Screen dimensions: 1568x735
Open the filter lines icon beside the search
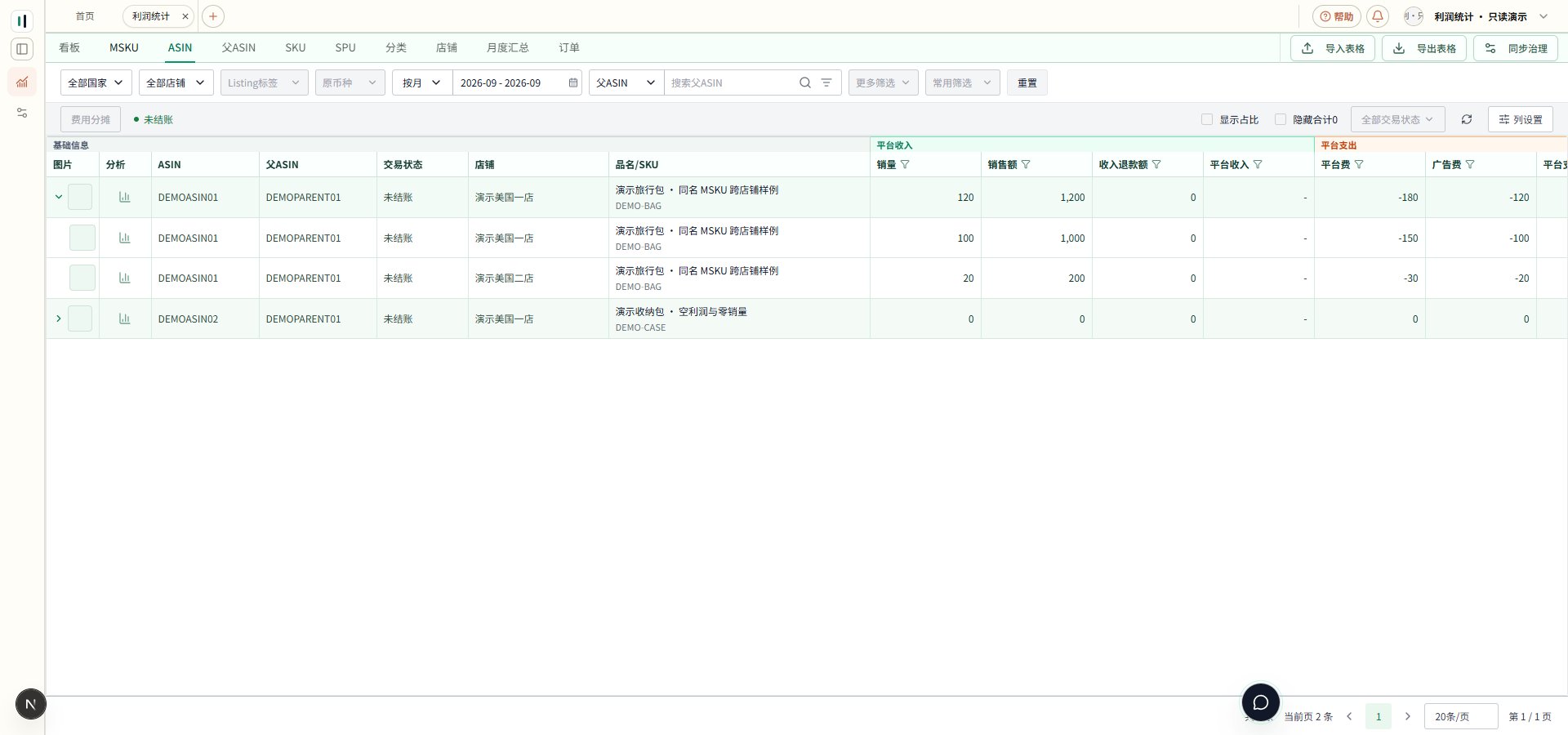[x=826, y=82]
